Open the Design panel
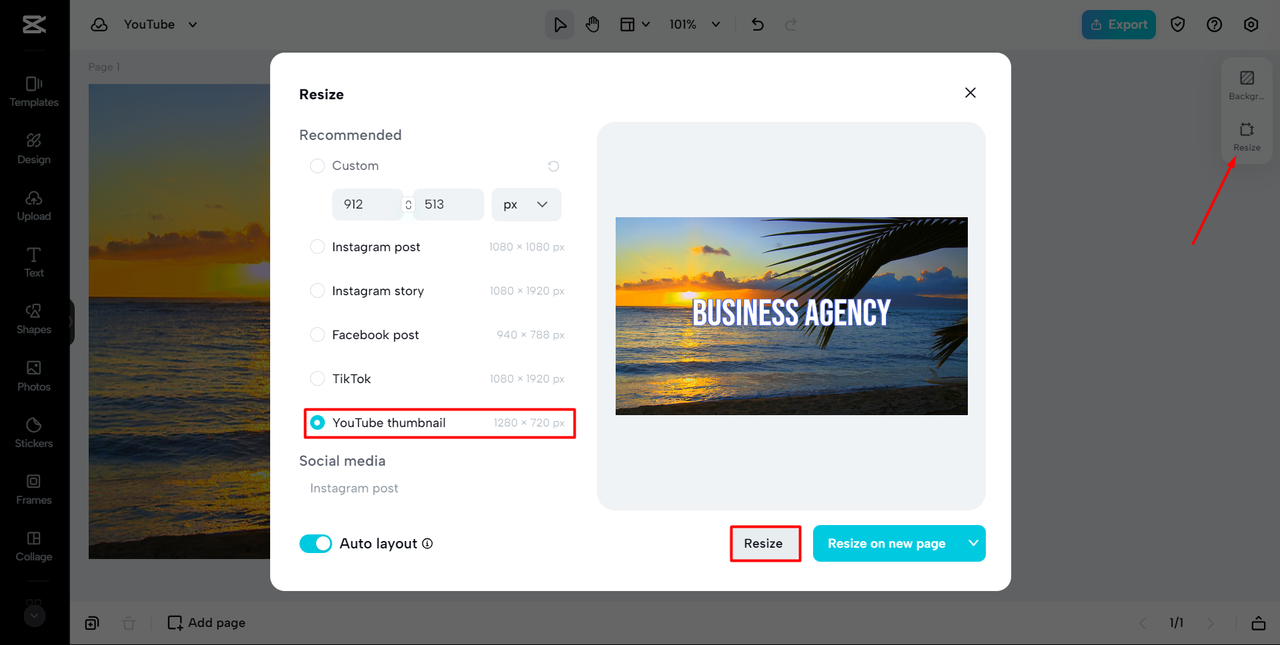 coord(34,148)
